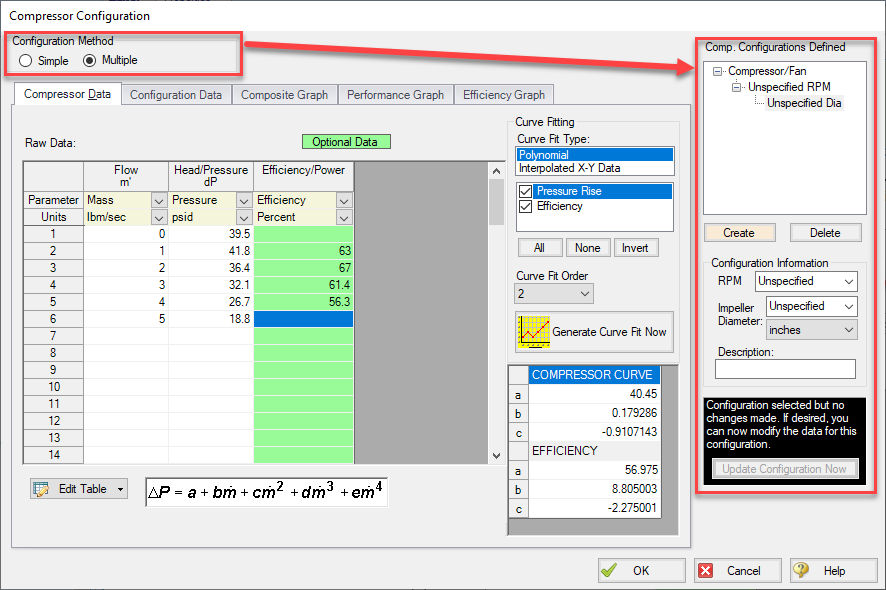Image resolution: width=886 pixels, height=590 pixels.
Task: Click the Edit Table icon
Action: click(x=42, y=489)
